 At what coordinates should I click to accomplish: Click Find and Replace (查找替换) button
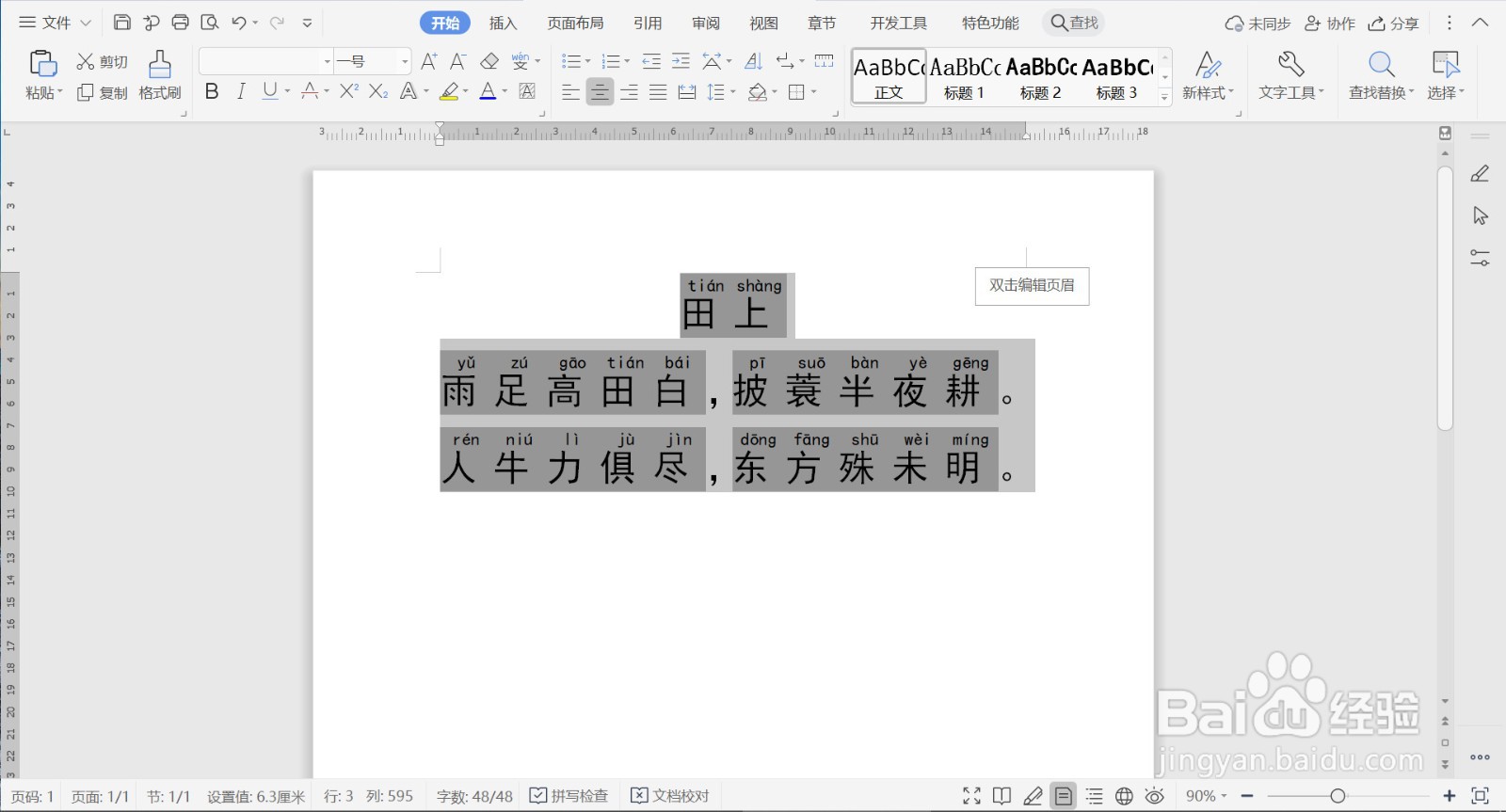point(1381,75)
